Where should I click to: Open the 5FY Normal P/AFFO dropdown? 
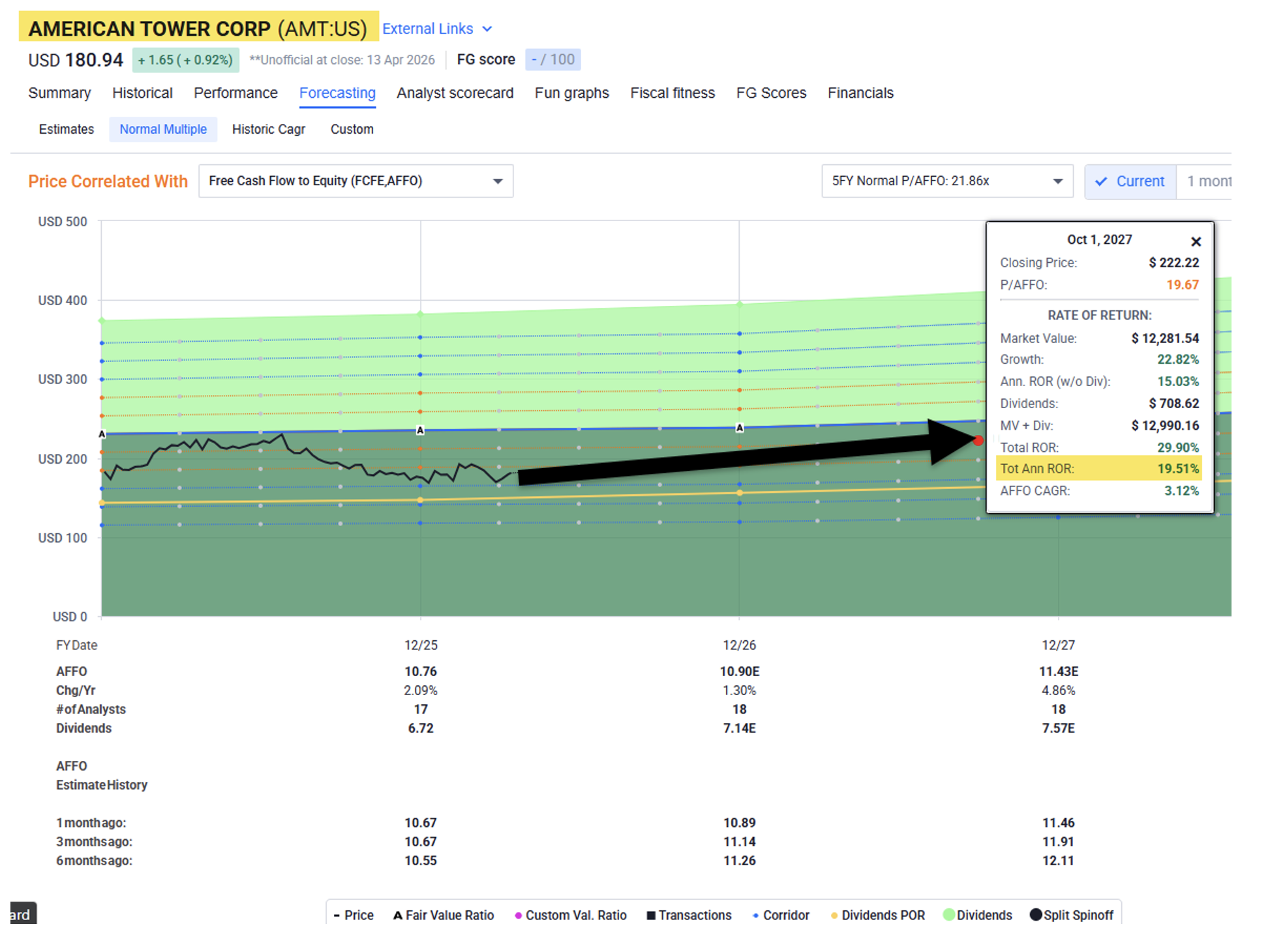click(x=946, y=181)
